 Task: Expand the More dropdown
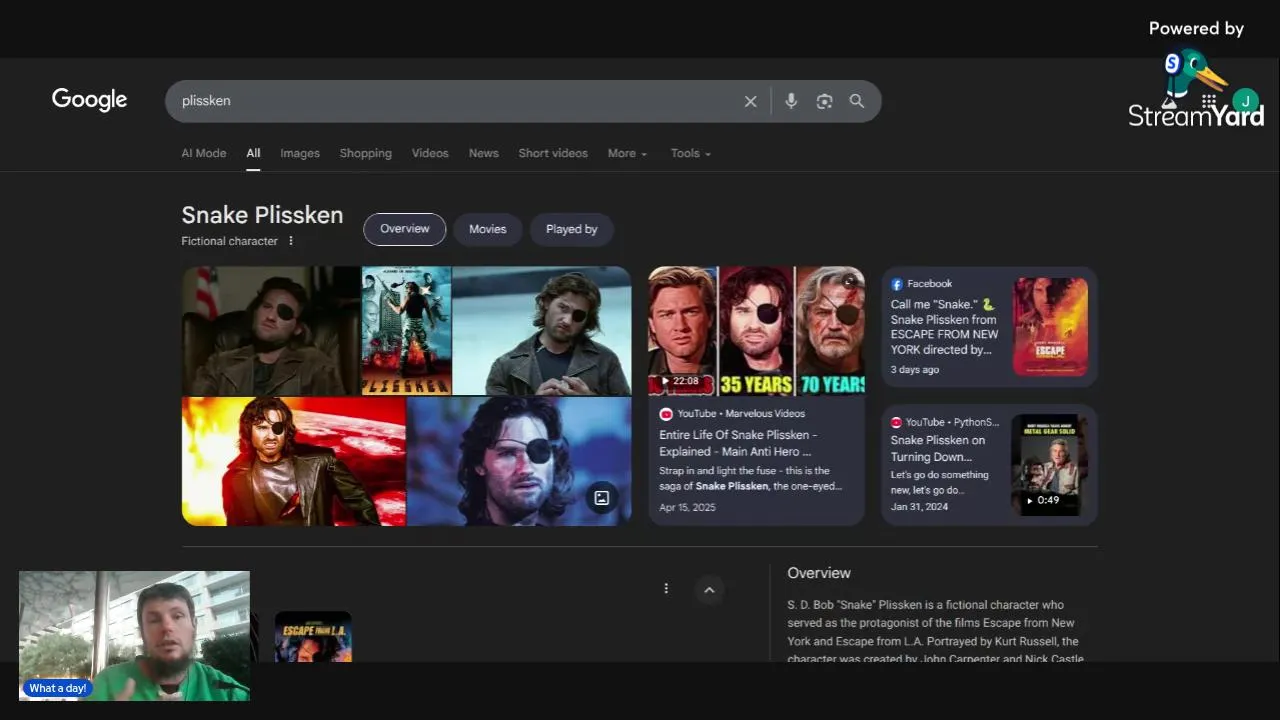627,153
